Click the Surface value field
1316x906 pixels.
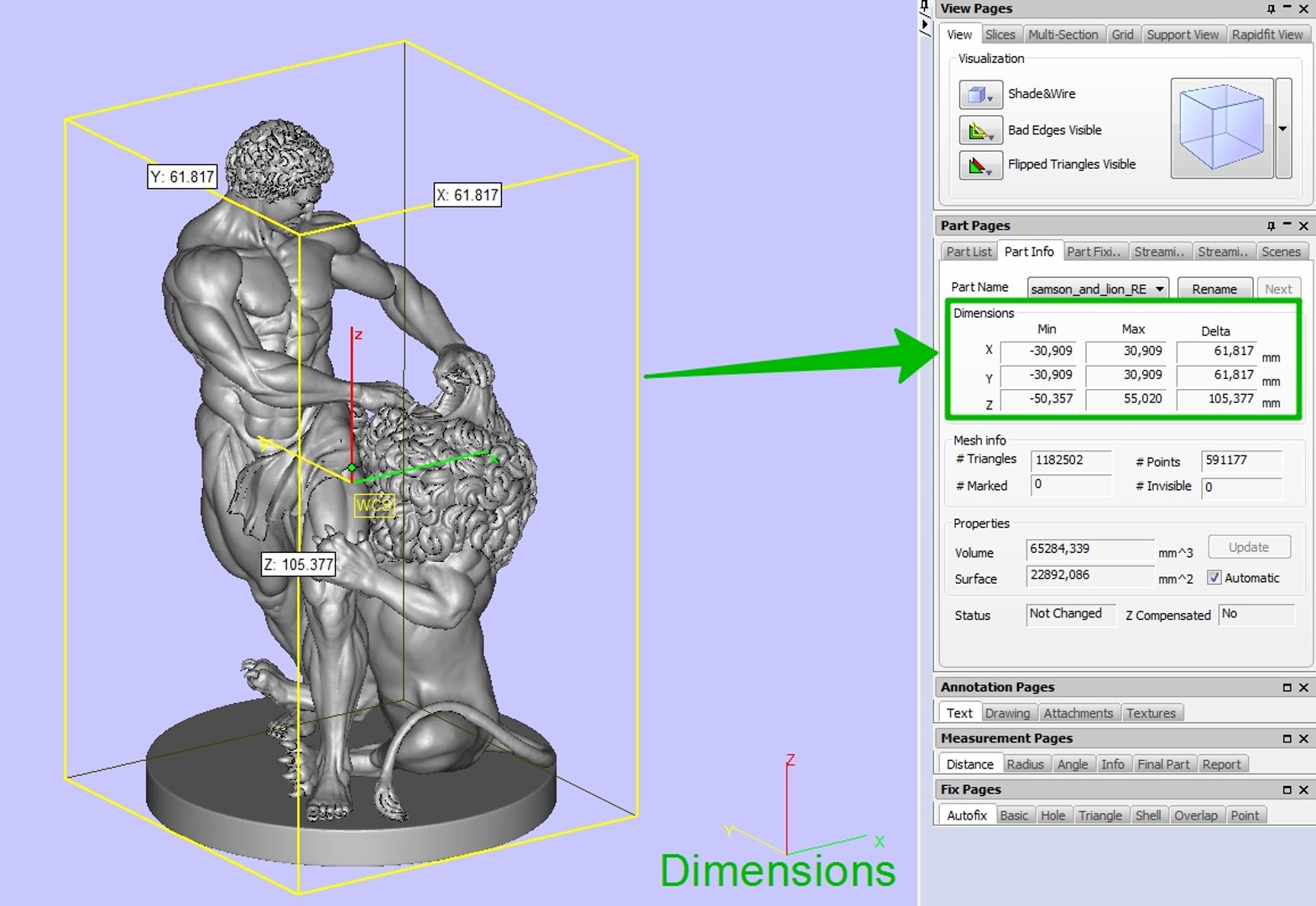pos(1090,575)
